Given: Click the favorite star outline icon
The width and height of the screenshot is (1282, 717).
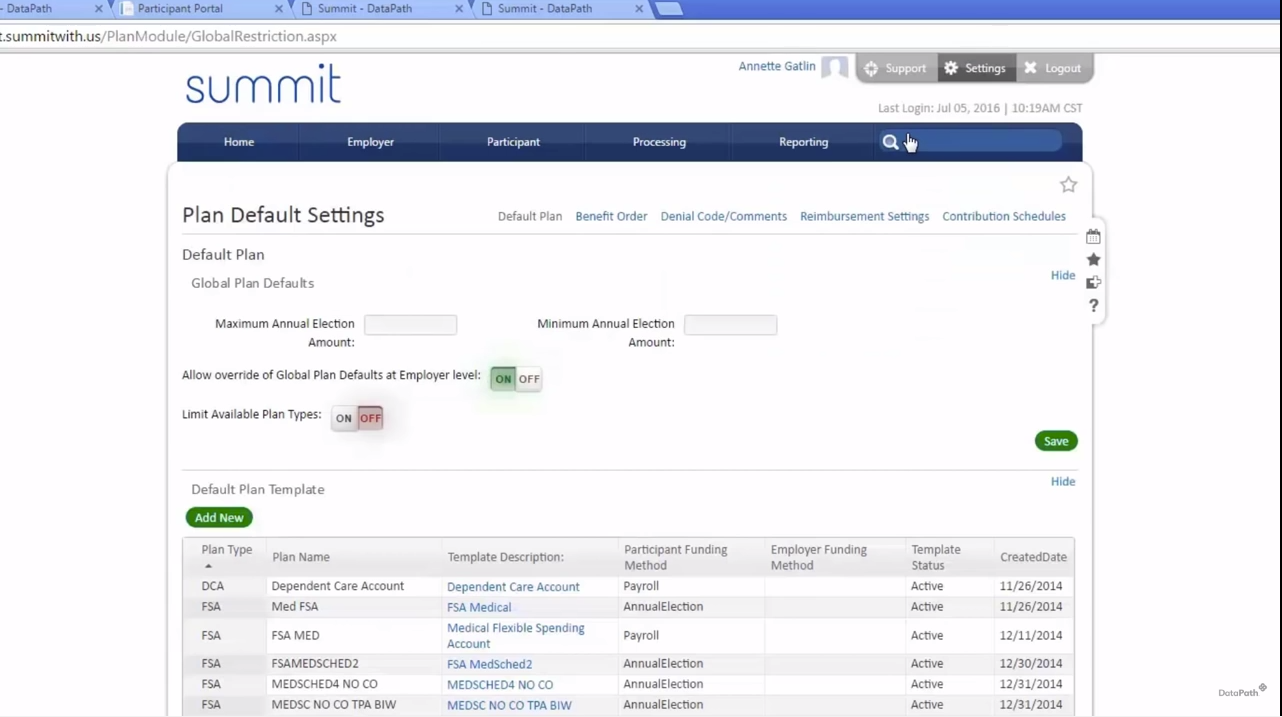Looking at the screenshot, I should click(1068, 185).
